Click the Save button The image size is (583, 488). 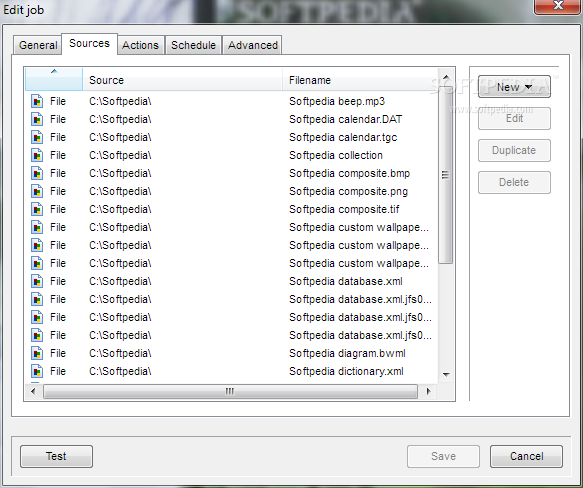pyautogui.click(x=443, y=456)
